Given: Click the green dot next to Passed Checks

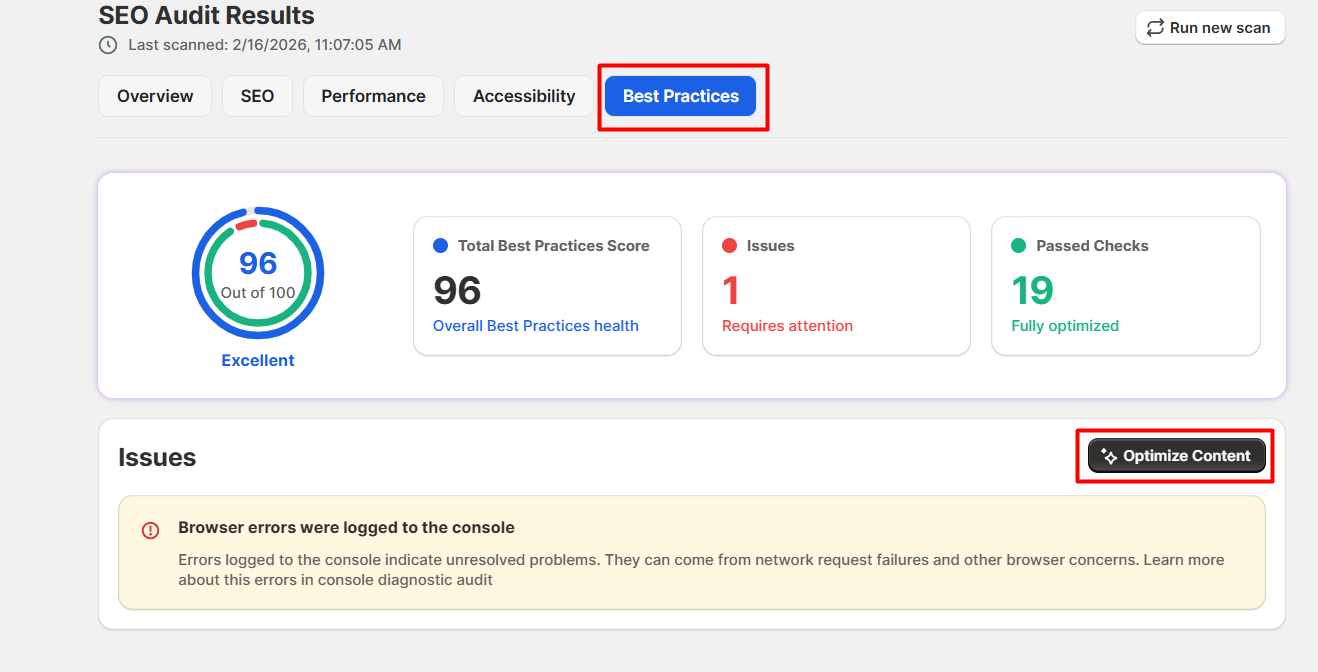Looking at the screenshot, I should tap(1018, 246).
